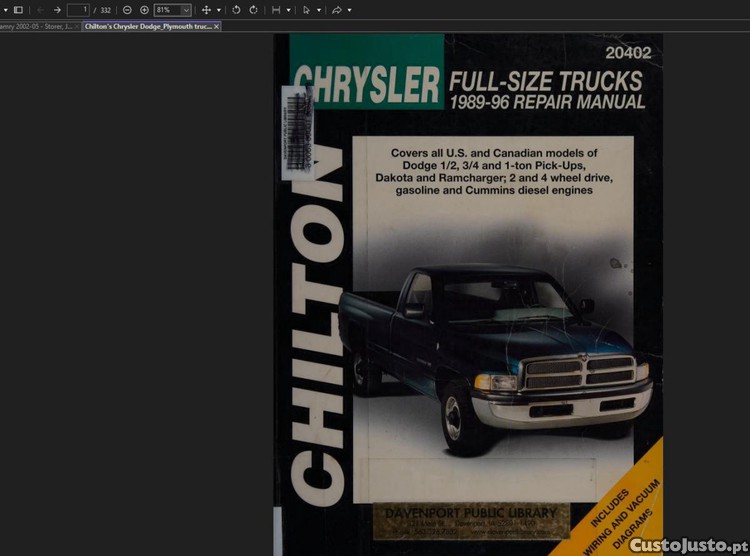Viewport: 750px width, 556px height.
Task: Click the page fit width icon
Action: point(276,9)
